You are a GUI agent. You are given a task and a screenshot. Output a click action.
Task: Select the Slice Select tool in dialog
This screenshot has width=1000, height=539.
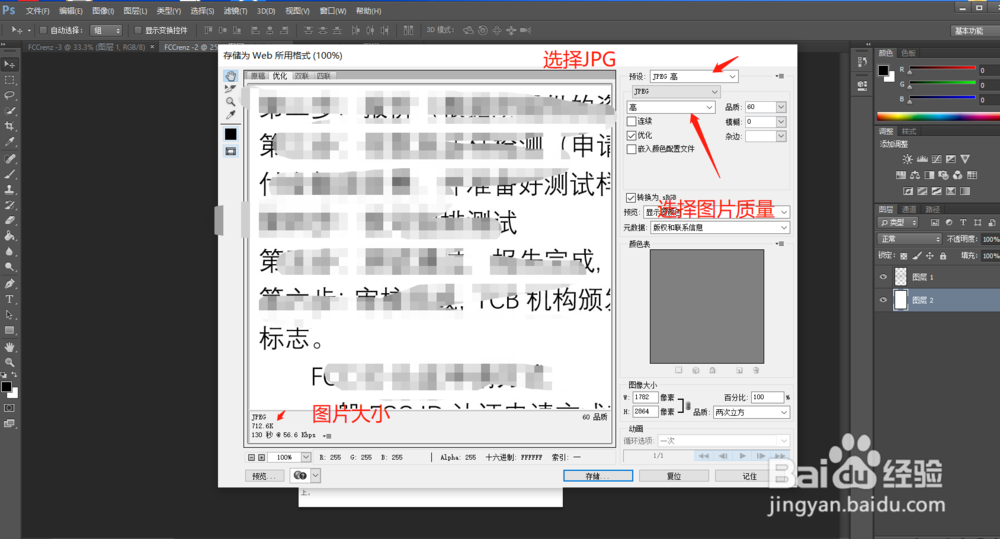tap(230, 89)
